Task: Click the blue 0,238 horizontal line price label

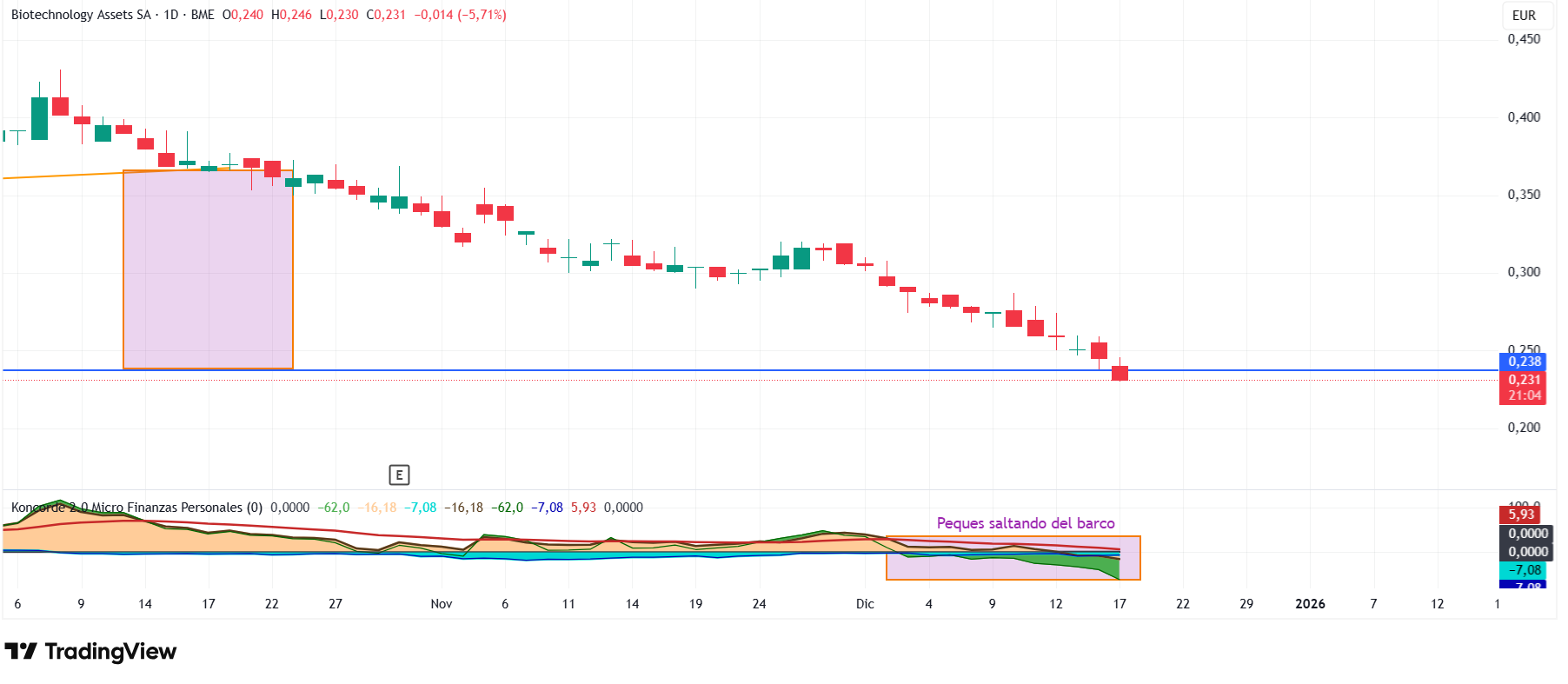Action: coord(1524,362)
